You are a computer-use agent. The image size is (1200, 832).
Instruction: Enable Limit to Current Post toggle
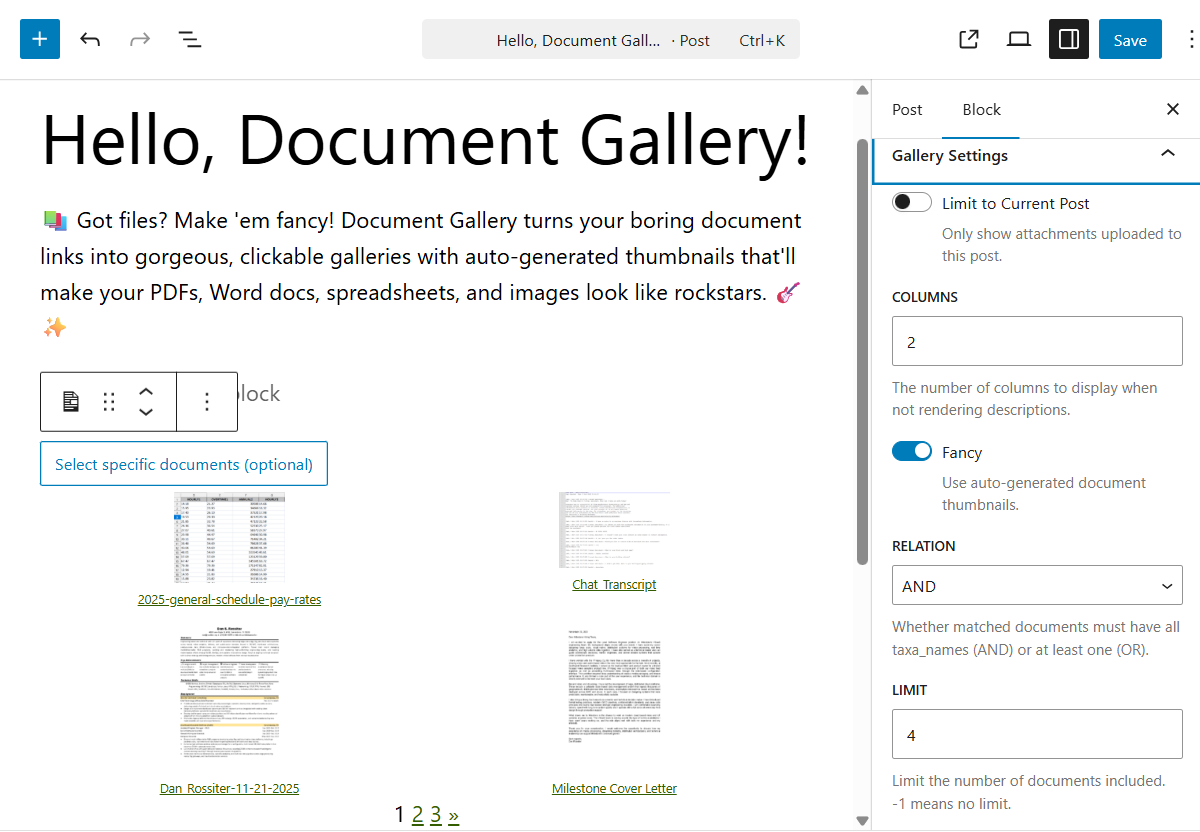[912, 203]
